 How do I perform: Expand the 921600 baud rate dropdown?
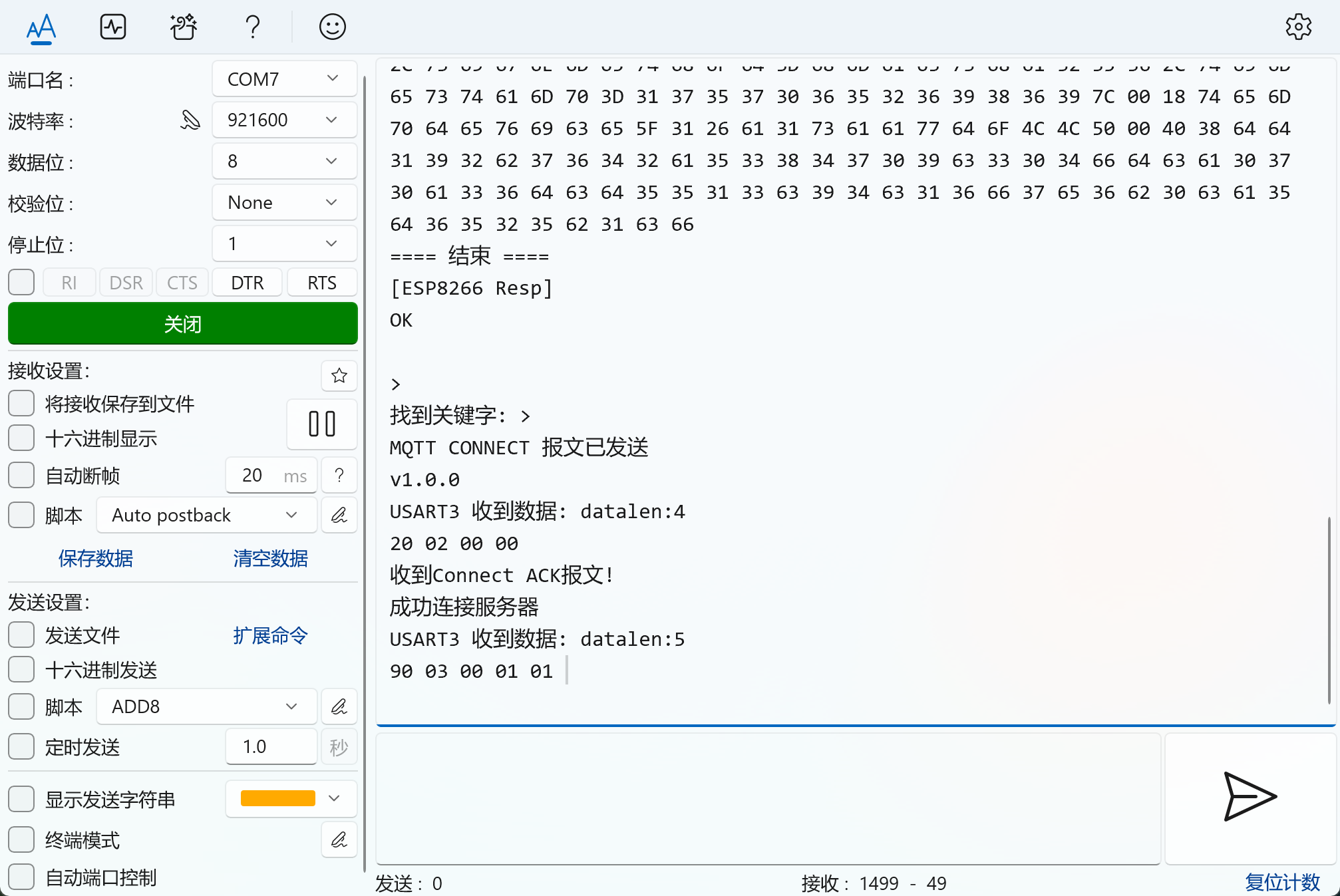tap(284, 120)
